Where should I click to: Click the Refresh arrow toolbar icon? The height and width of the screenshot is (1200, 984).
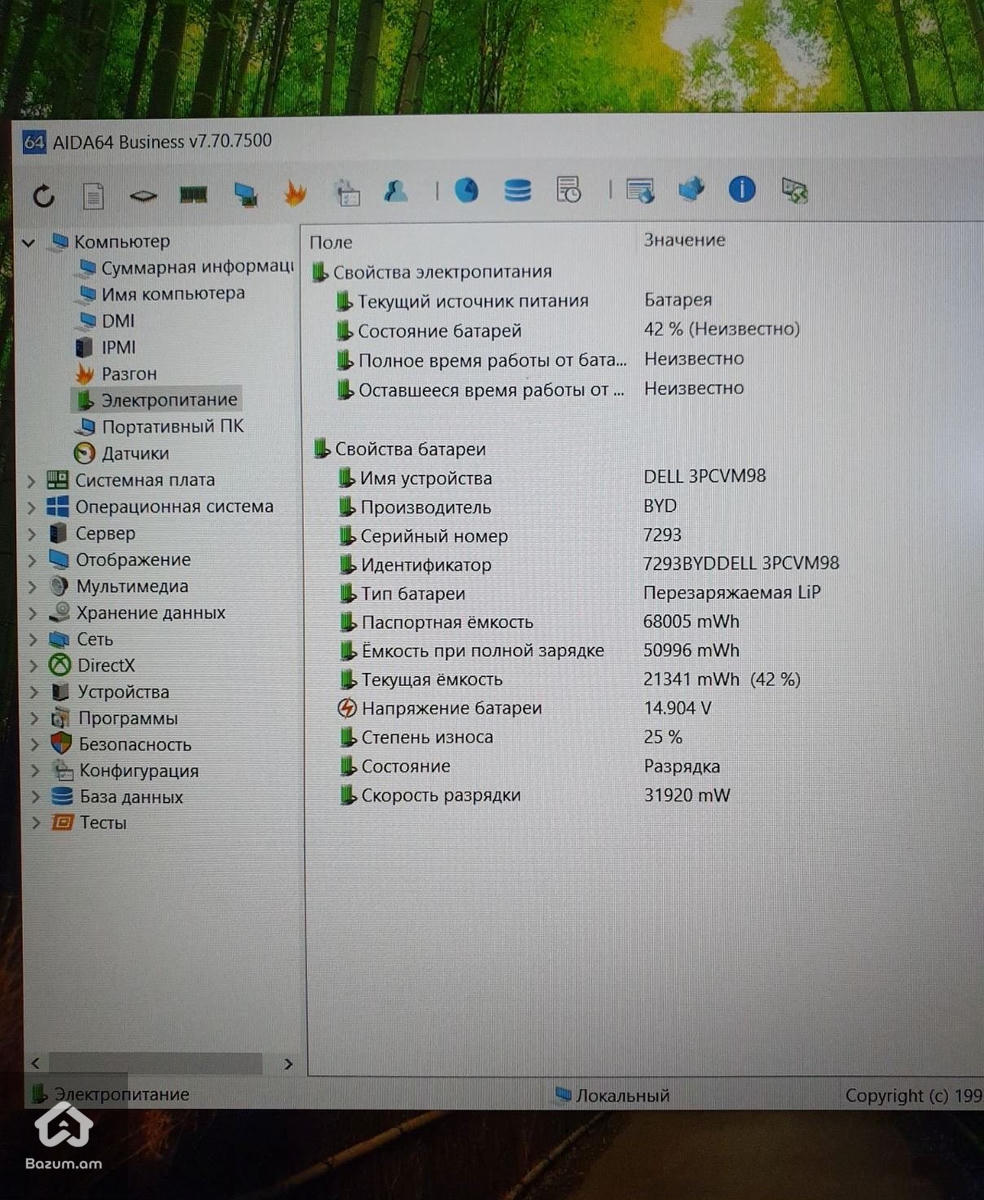[x=43, y=195]
